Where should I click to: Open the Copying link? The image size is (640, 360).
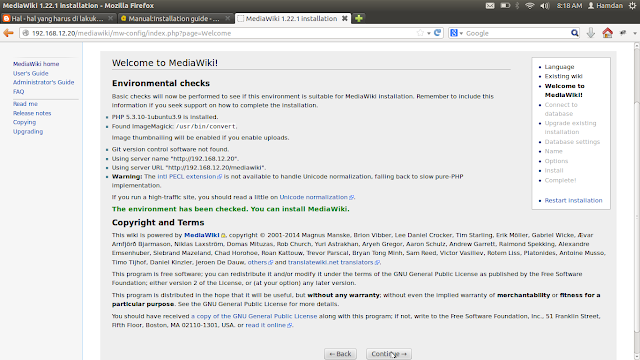(x=24, y=122)
